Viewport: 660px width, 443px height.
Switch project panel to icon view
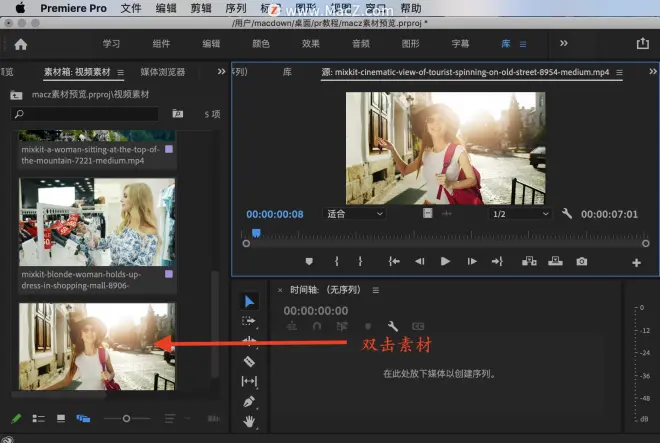tap(61, 418)
